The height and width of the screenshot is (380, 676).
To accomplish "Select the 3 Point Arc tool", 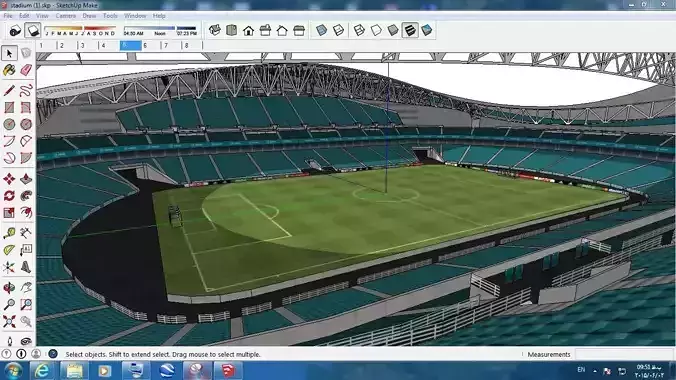I will [9, 158].
